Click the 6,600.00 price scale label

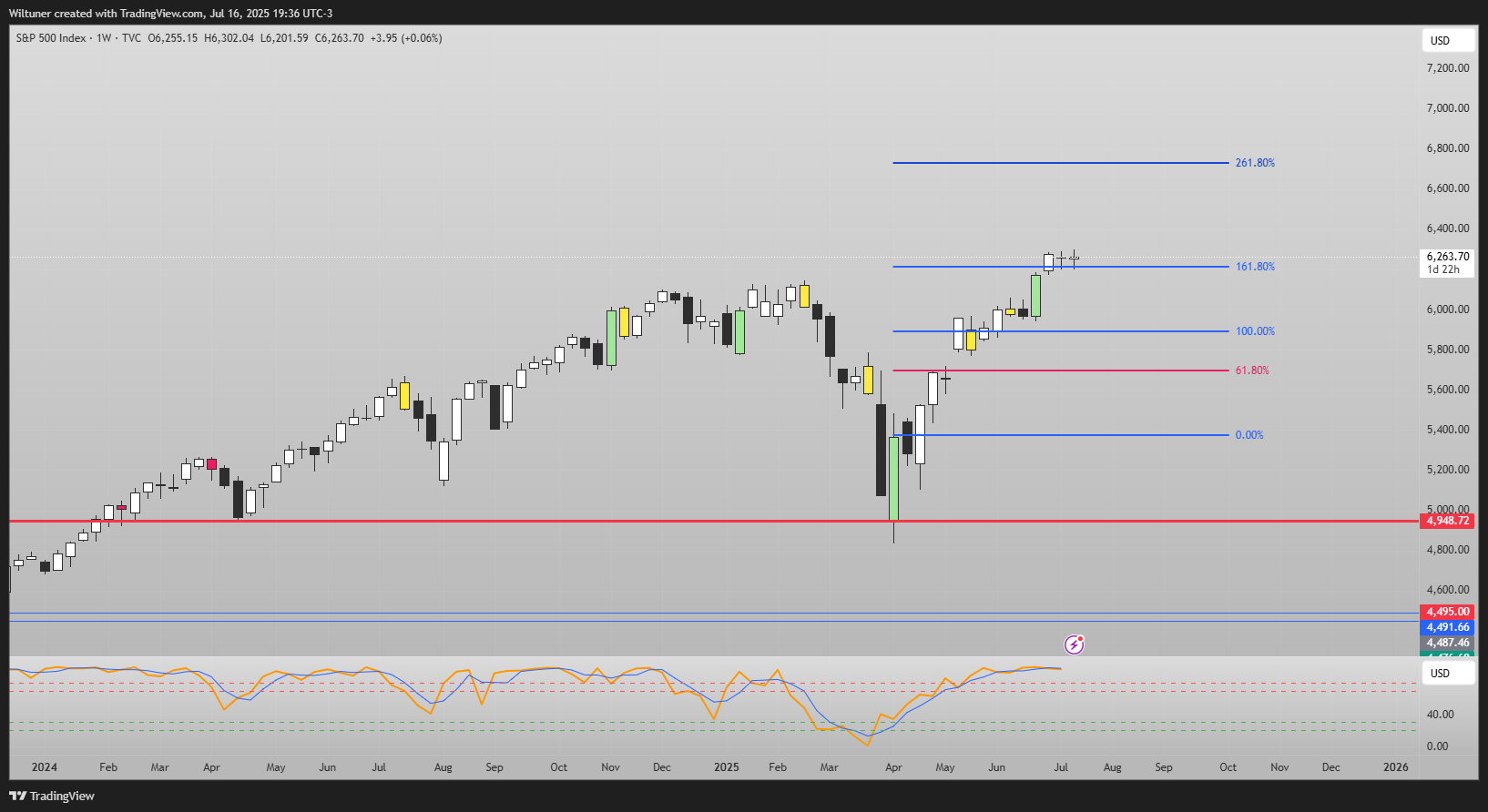pyautogui.click(x=1448, y=188)
